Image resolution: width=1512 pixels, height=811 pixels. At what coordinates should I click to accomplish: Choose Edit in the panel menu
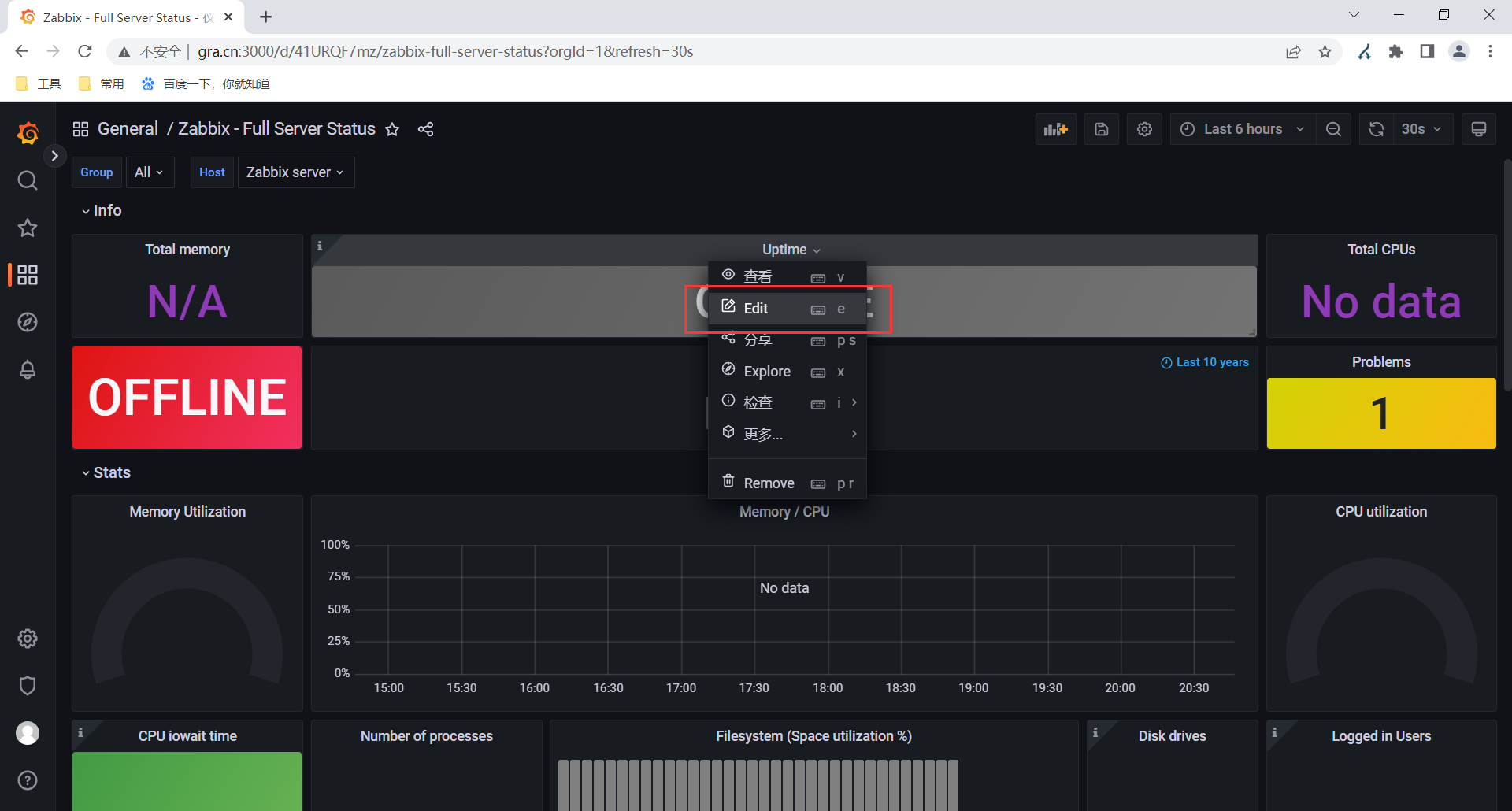pos(787,308)
